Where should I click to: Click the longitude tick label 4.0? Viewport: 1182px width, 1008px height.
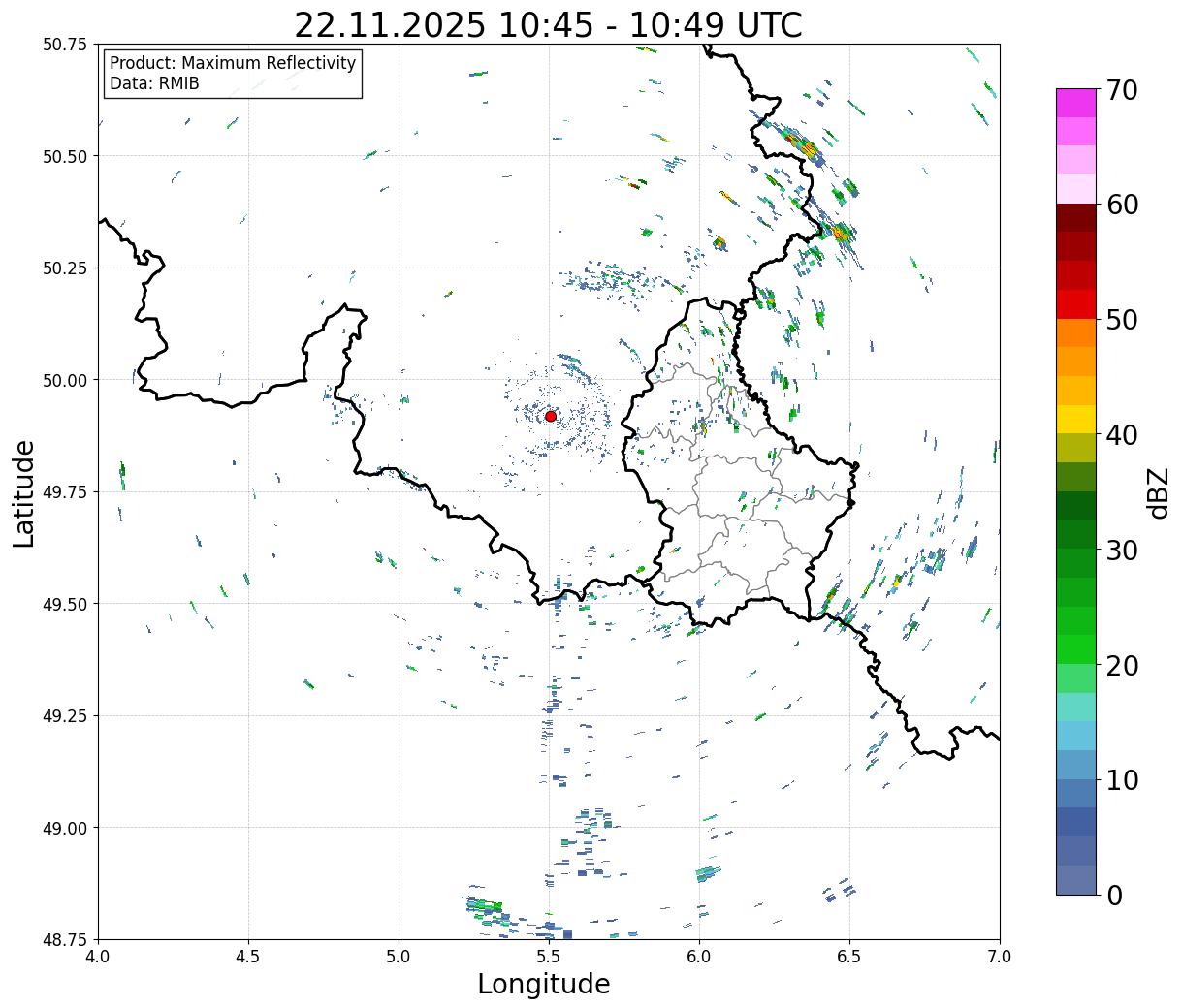coord(99,957)
